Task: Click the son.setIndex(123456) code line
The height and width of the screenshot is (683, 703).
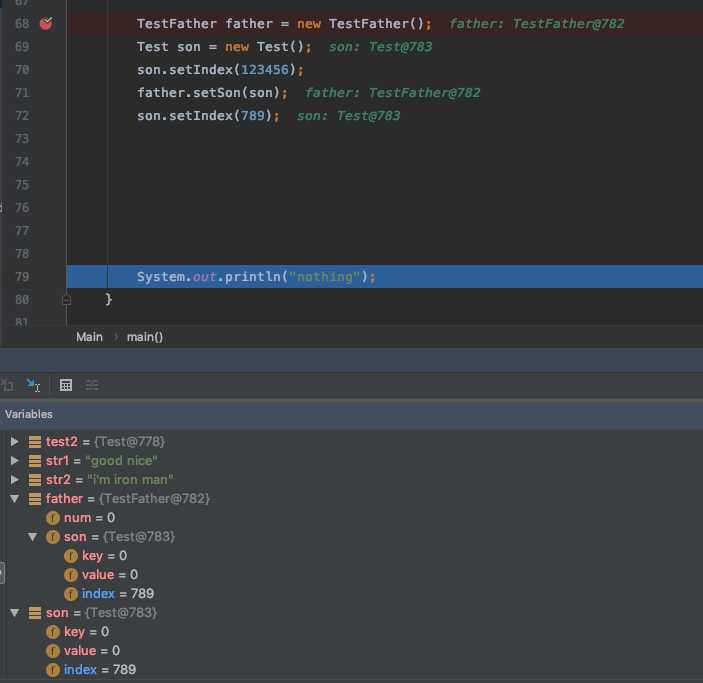Action: pos(220,70)
